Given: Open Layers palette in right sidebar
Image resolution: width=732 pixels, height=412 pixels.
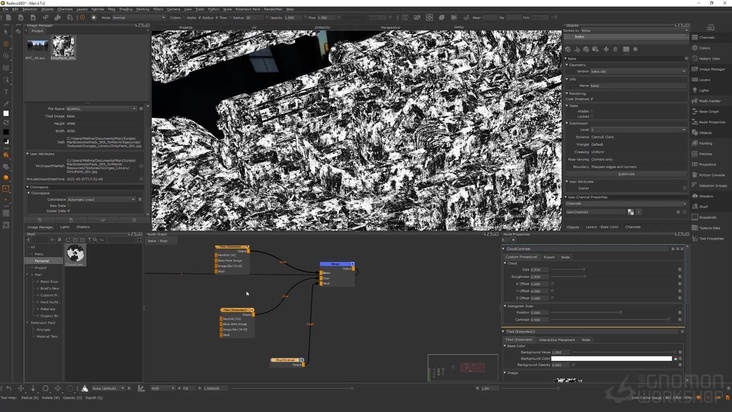Looking at the screenshot, I should [x=704, y=80].
